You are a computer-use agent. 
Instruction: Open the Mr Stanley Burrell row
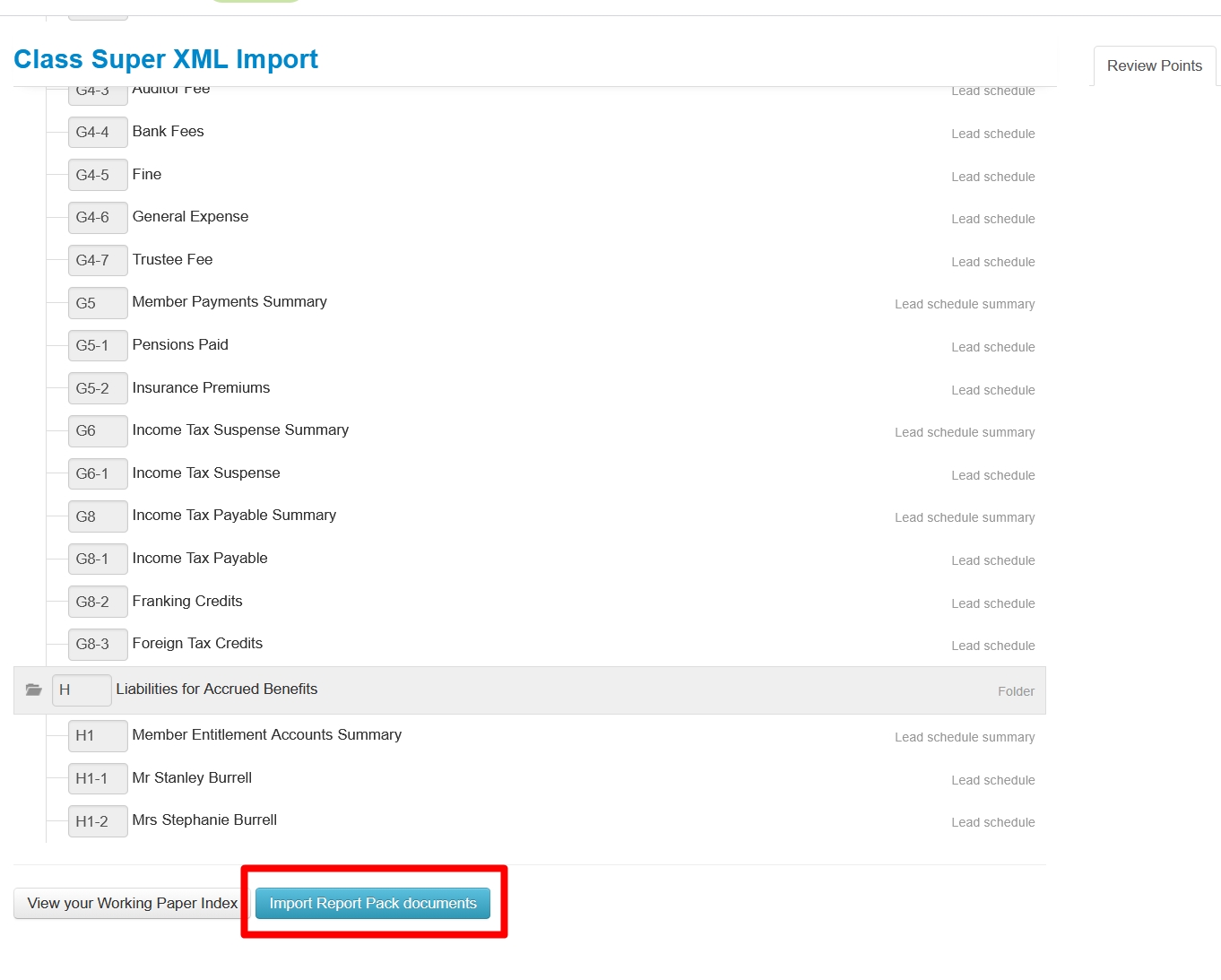tap(192, 778)
